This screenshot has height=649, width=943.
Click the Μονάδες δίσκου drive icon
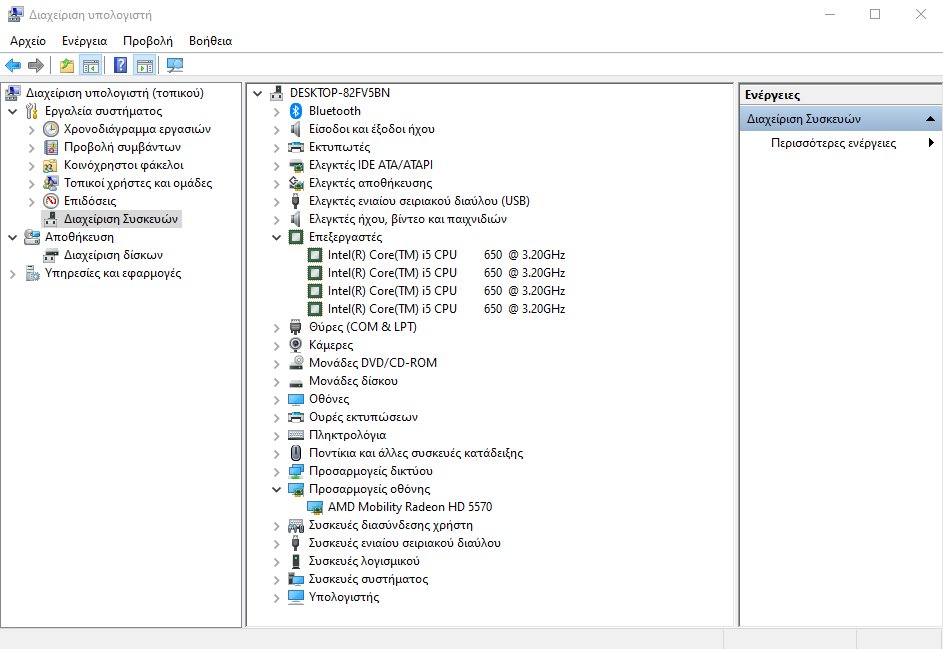[x=295, y=382]
